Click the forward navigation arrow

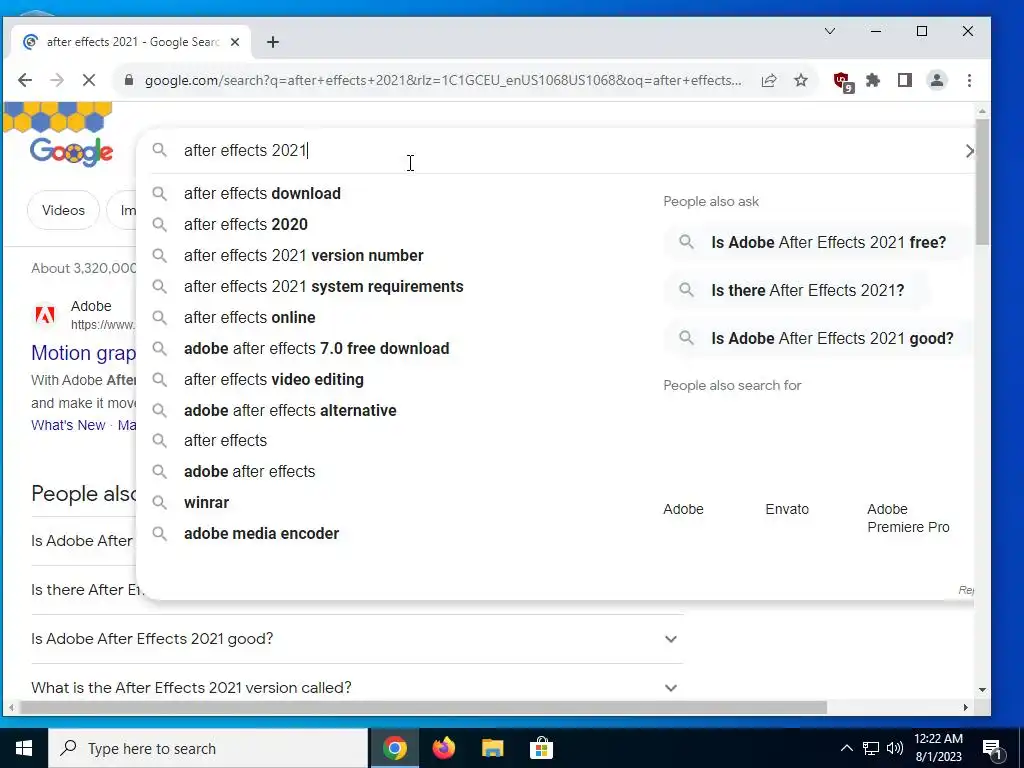[57, 80]
